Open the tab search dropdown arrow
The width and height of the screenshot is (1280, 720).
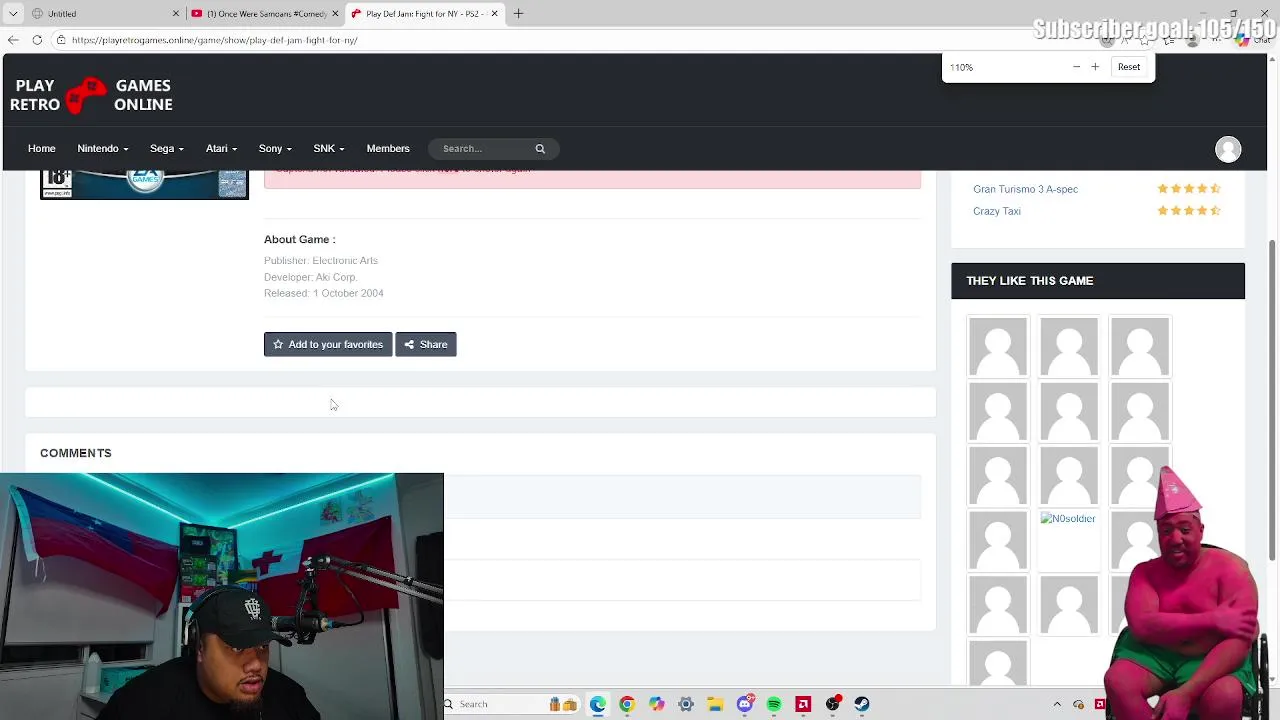coord(13,14)
